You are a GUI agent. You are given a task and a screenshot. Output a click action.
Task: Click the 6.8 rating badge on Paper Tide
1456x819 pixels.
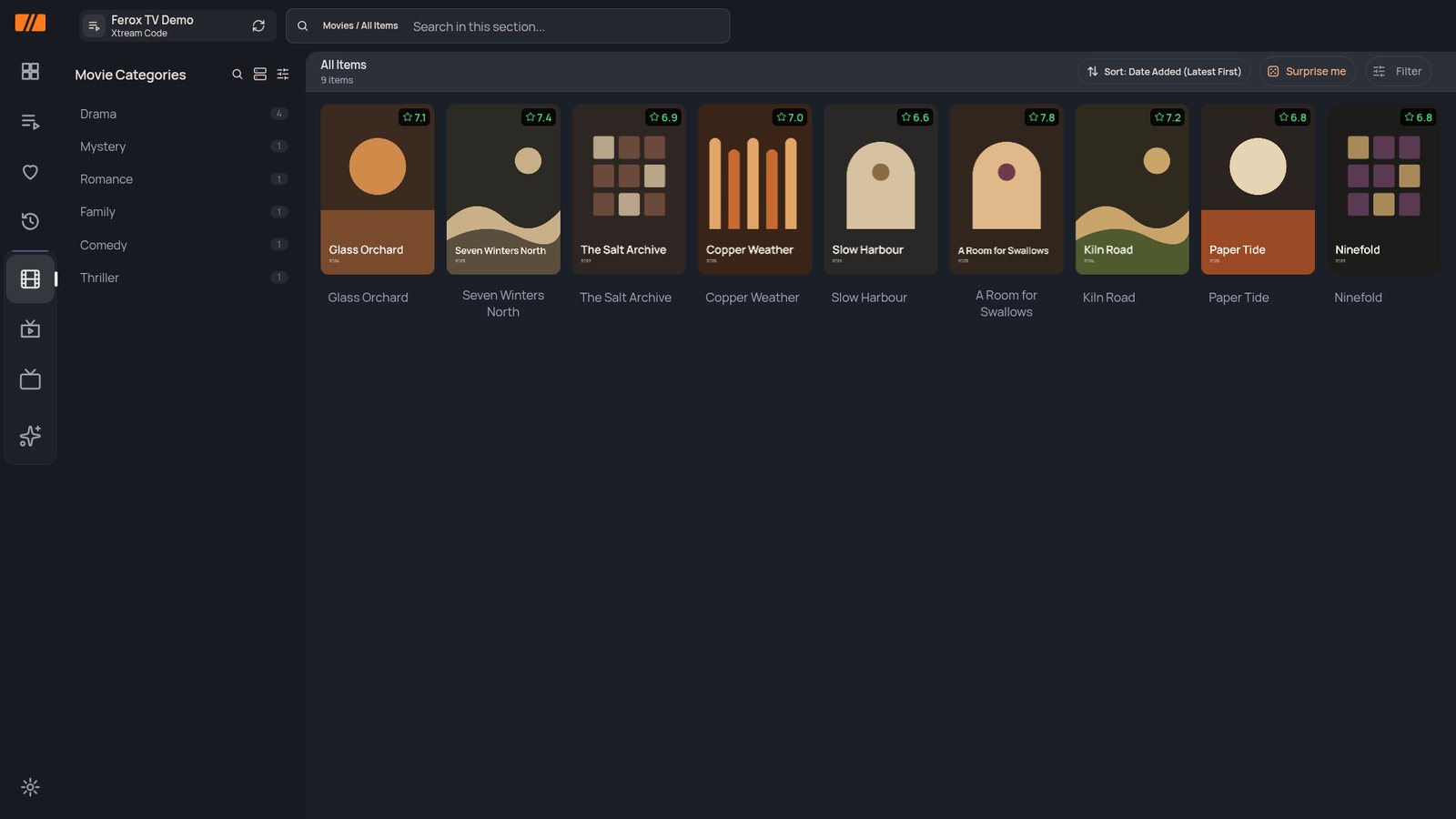pyautogui.click(x=1293, y=117)
